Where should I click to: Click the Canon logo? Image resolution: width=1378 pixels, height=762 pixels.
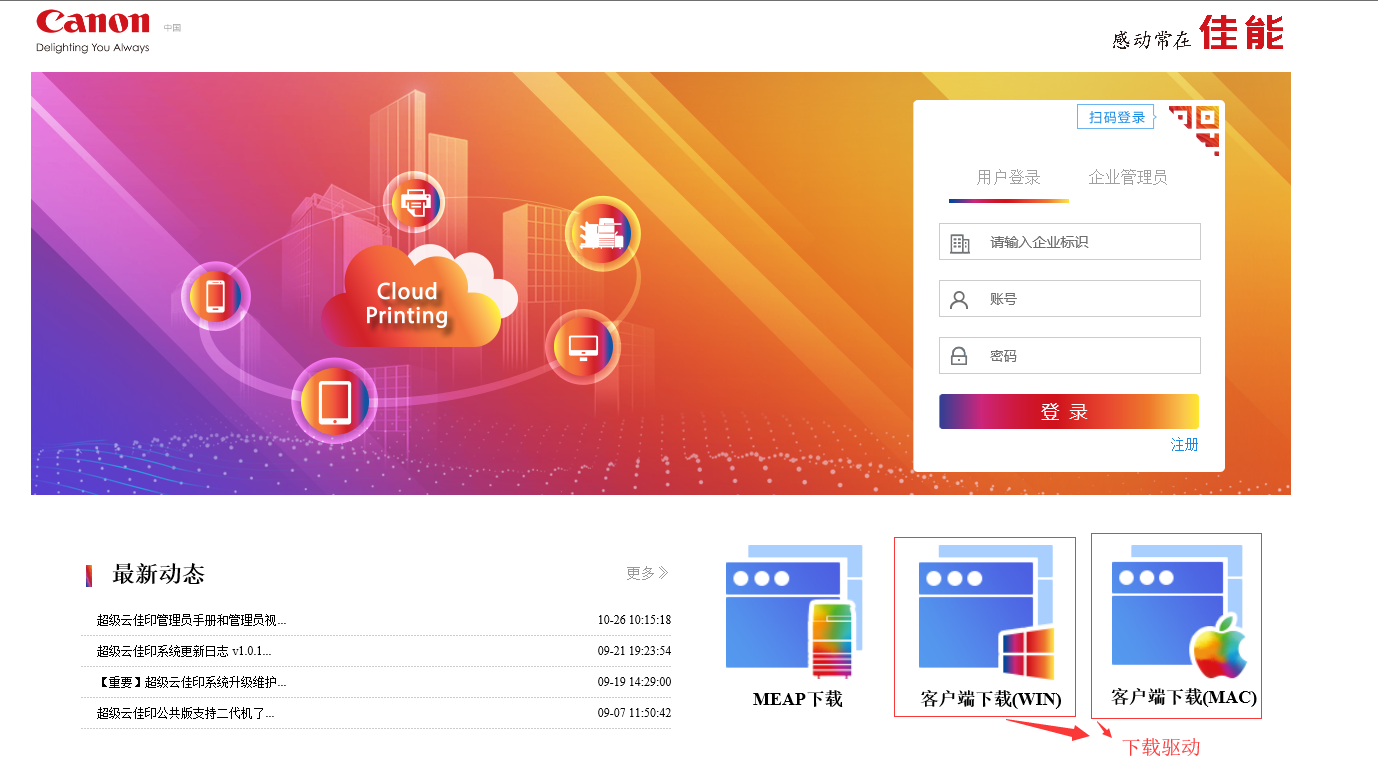click(x=92, y=24)
